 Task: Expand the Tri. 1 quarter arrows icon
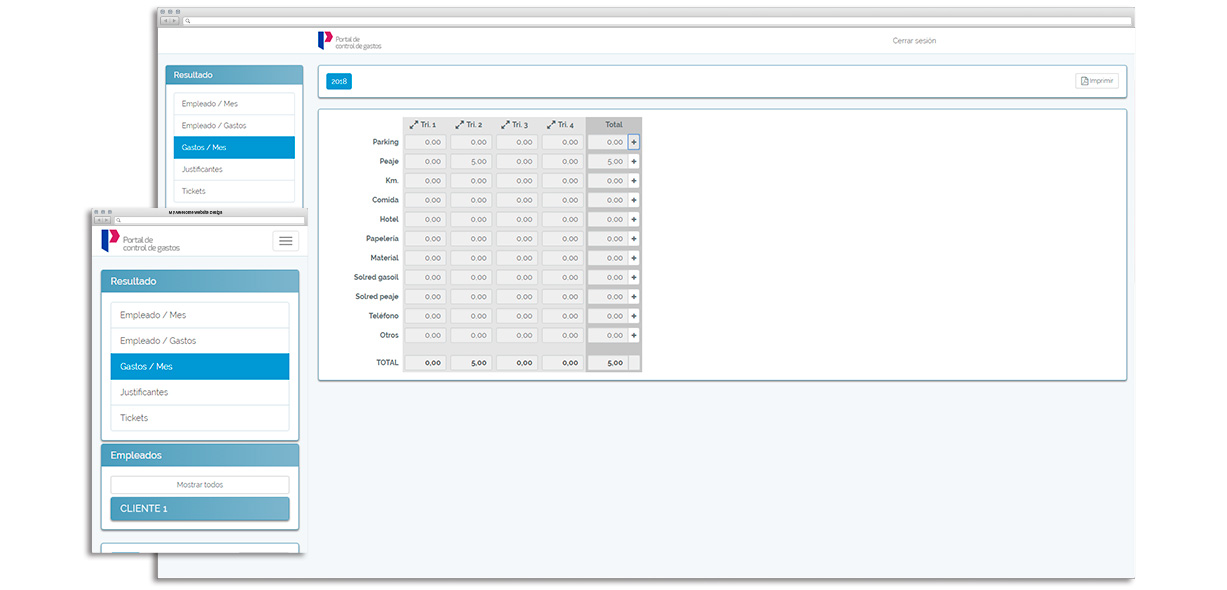[414, 125]
